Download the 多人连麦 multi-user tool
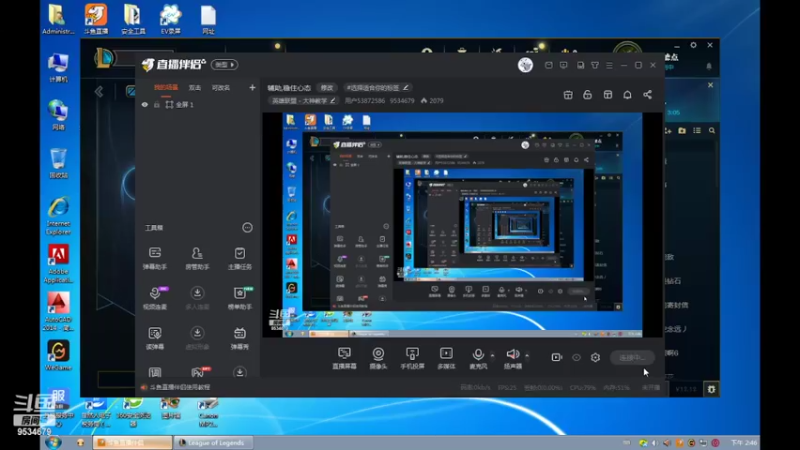This screenshot has width=800, height=450. click(197, 298)
